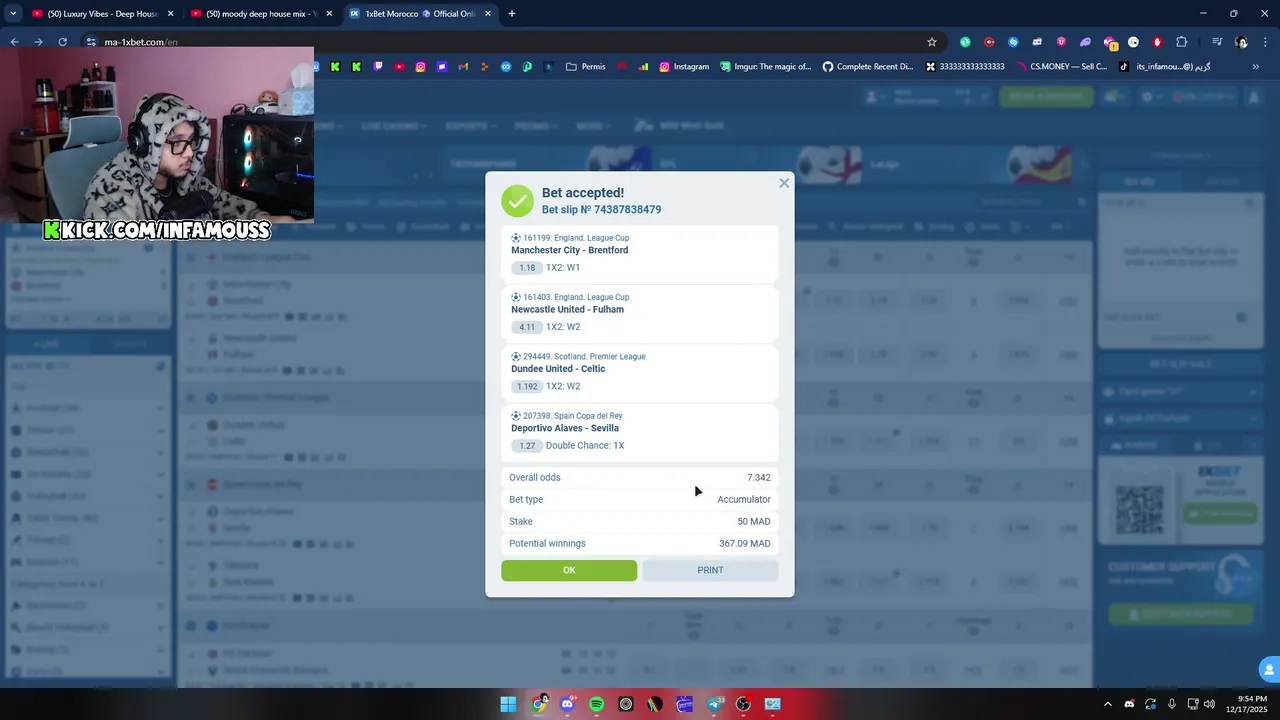Switch to Luxury Vibes Deep House tab

103,14
